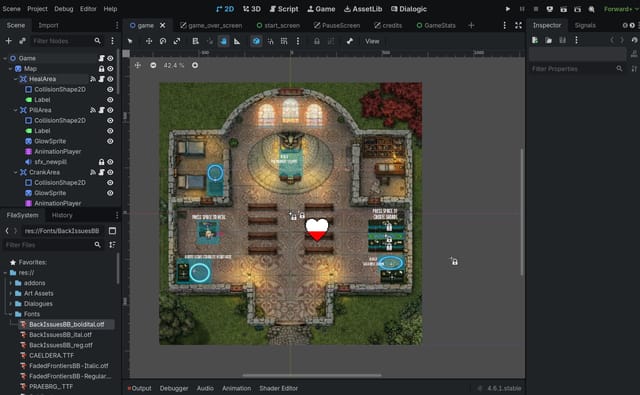Center the view with the viewport cross icon
This screenshot has width=640, height=395.
[x=138, y=65]
